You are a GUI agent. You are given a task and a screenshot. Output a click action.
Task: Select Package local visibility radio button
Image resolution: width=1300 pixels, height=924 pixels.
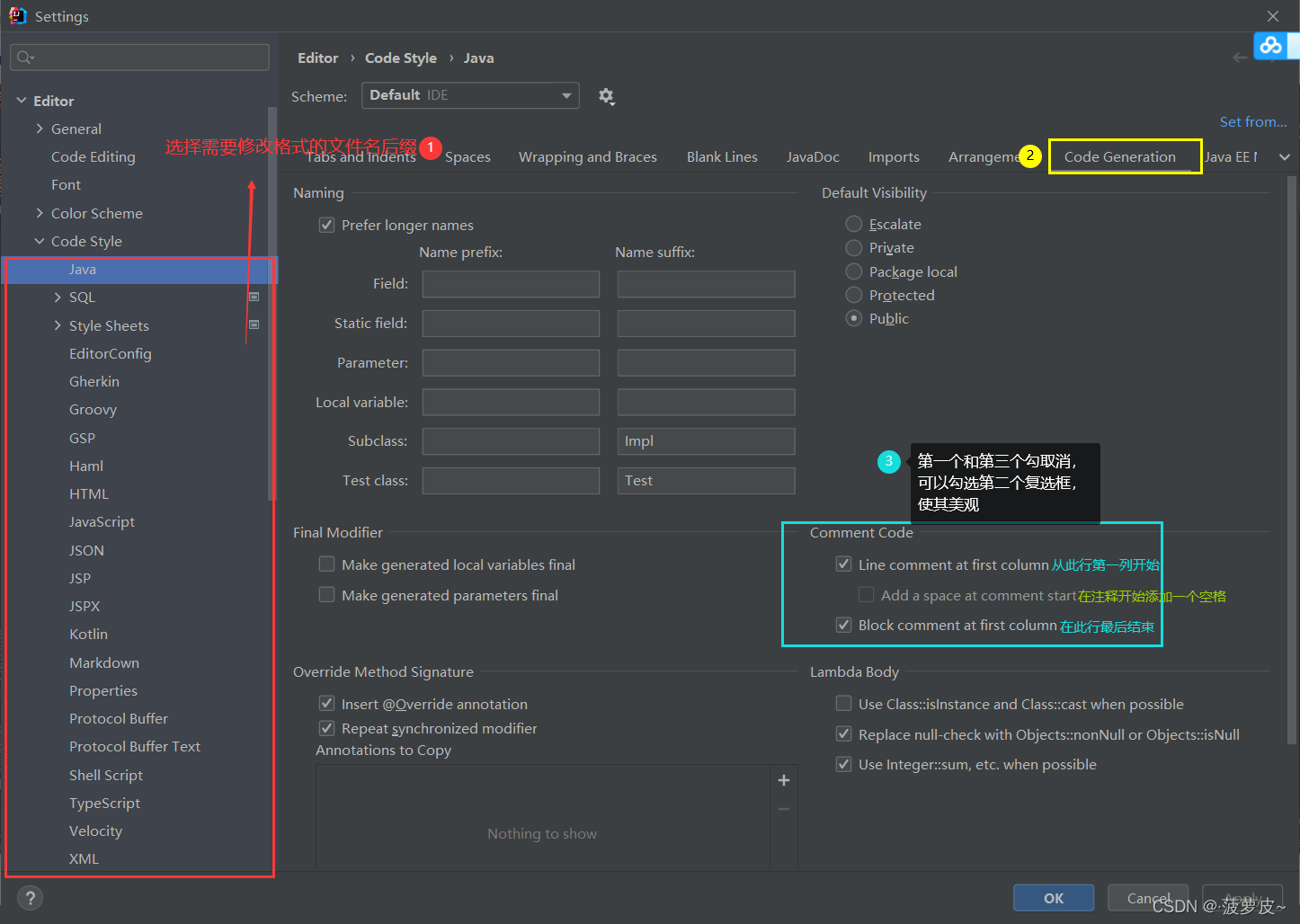pos(854,271)
